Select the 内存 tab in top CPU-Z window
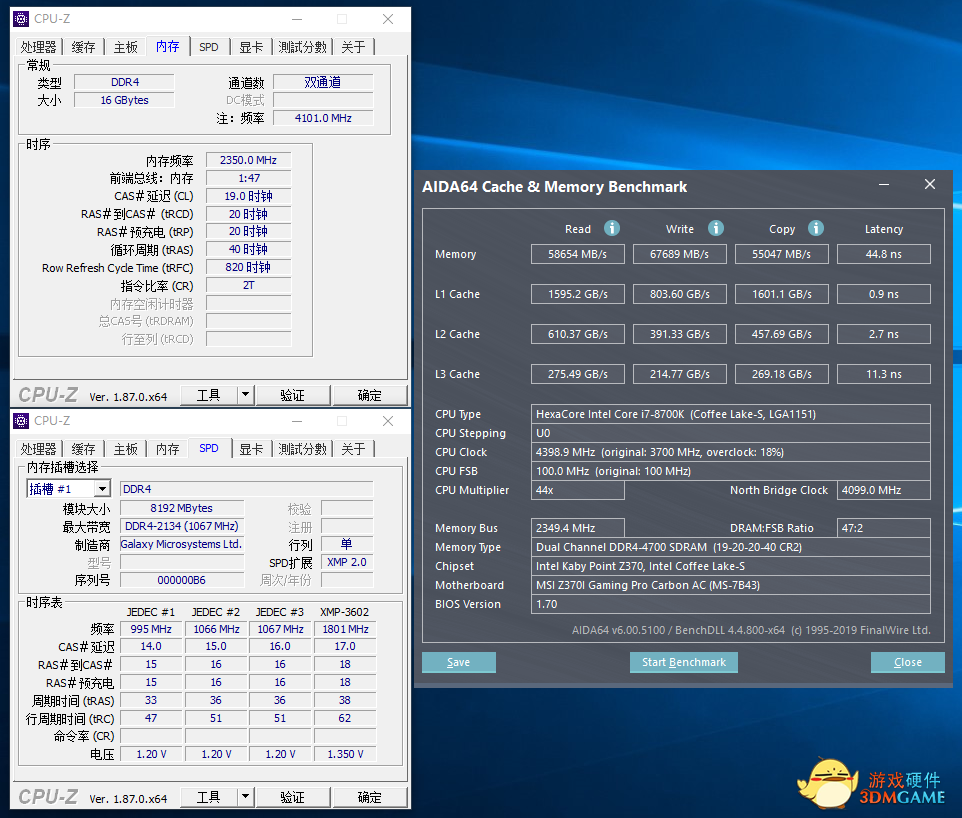The width and height of the screenshot is (962, 818). [x=167, y=46]
